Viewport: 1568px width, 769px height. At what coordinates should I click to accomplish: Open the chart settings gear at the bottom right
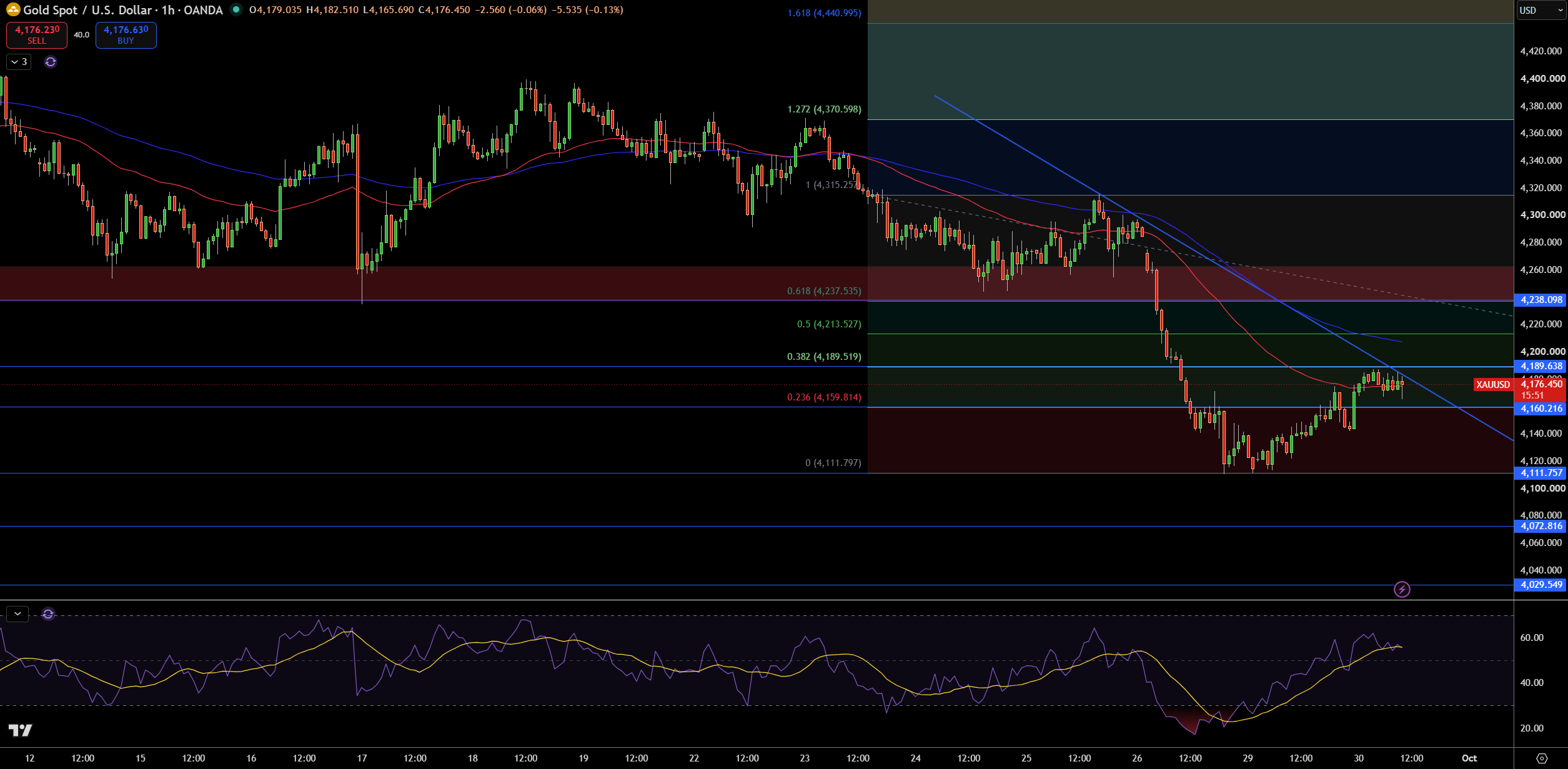pos(1542,758)
